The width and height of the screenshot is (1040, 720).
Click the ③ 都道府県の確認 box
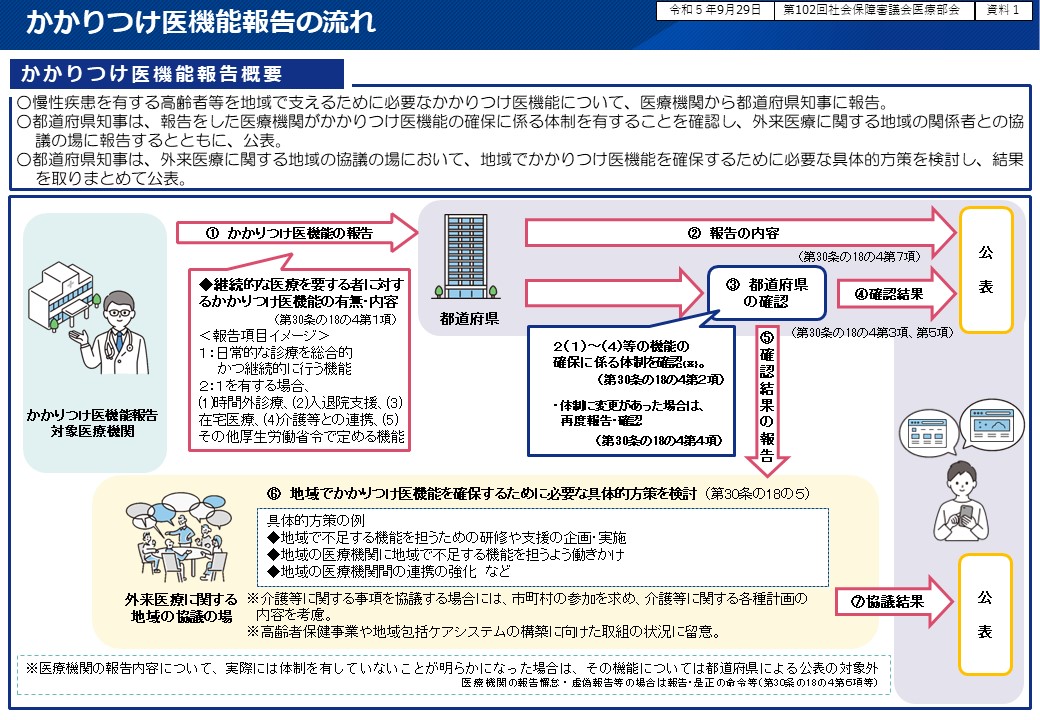pyautogui.click(x=767, y=292)
